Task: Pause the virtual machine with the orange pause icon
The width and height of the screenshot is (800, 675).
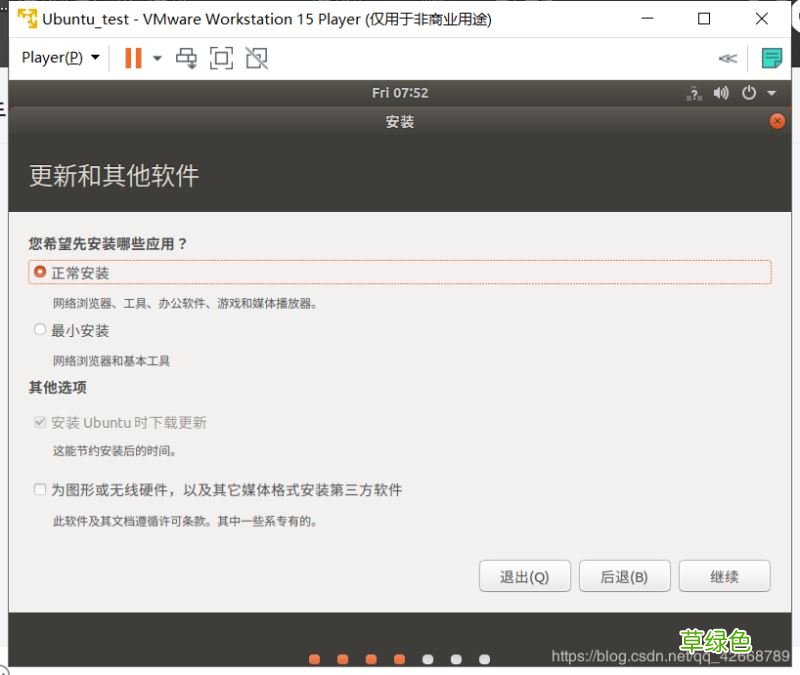Action: (133, 58)
